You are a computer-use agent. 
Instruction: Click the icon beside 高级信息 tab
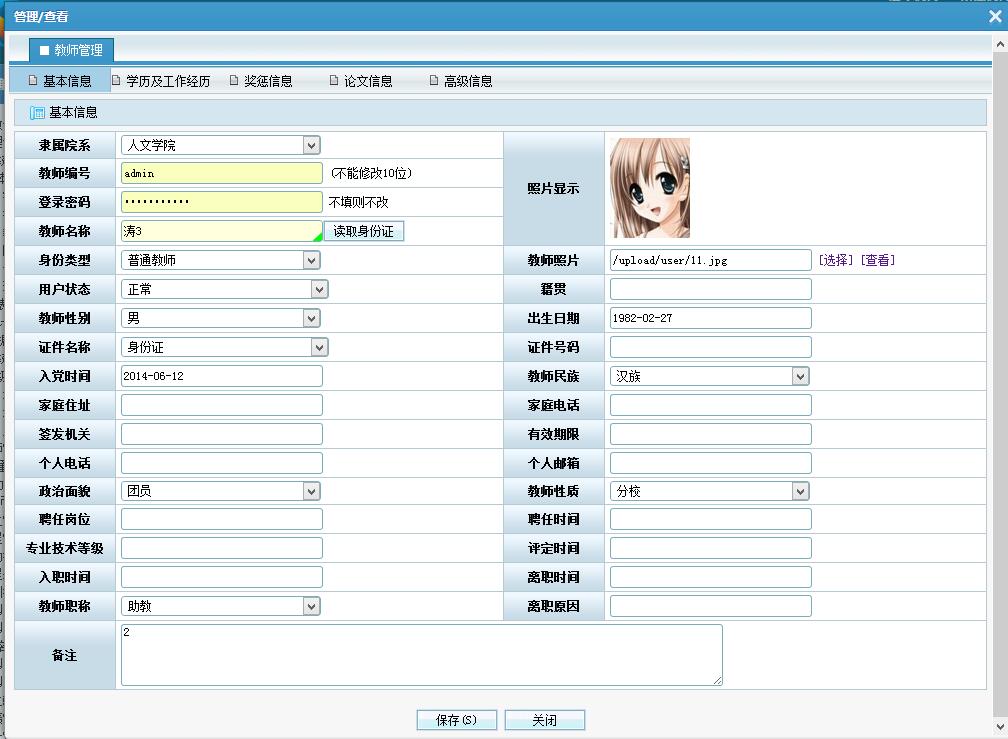pos(432,80)
